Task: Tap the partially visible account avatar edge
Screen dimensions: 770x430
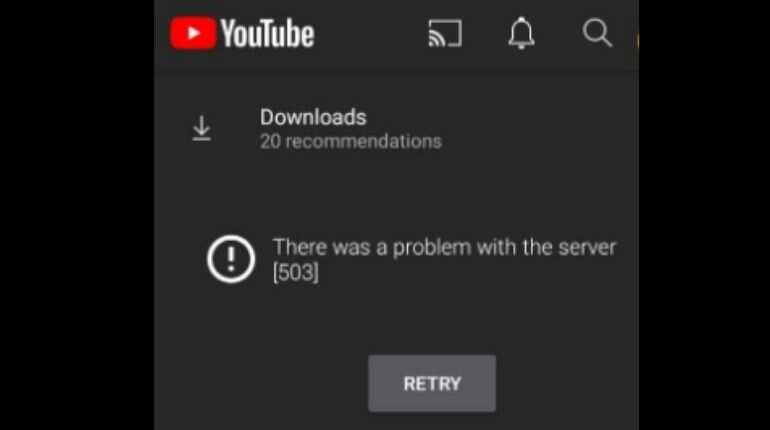Action: [x=637, y=40]
